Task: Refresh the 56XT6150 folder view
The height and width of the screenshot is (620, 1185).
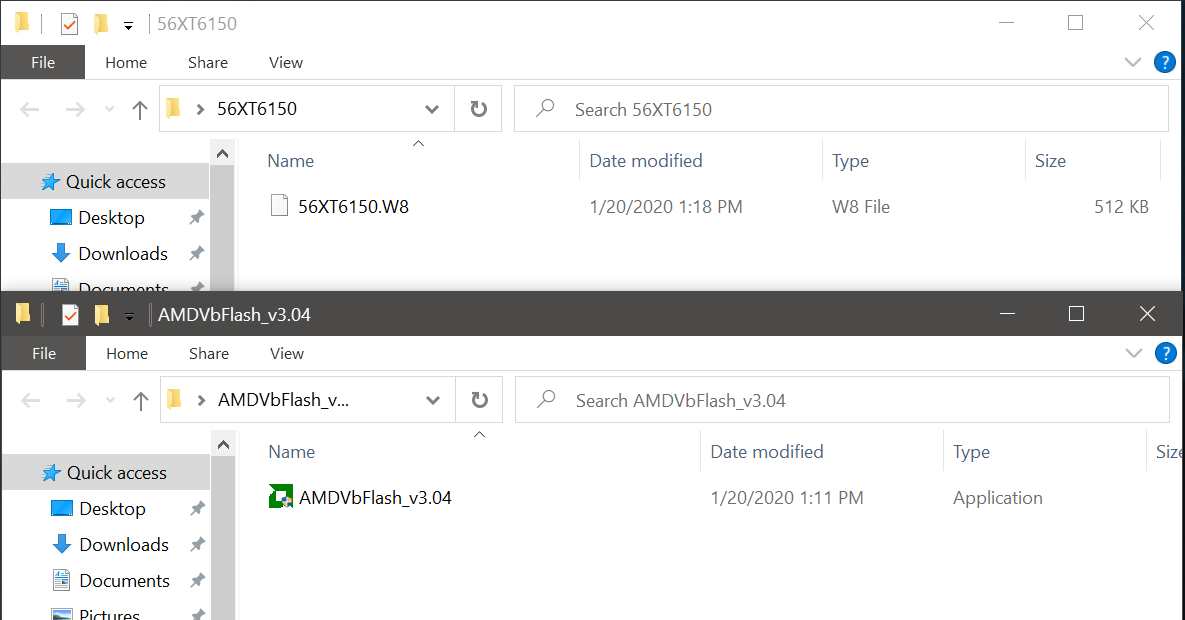Action: click(478, 109)
